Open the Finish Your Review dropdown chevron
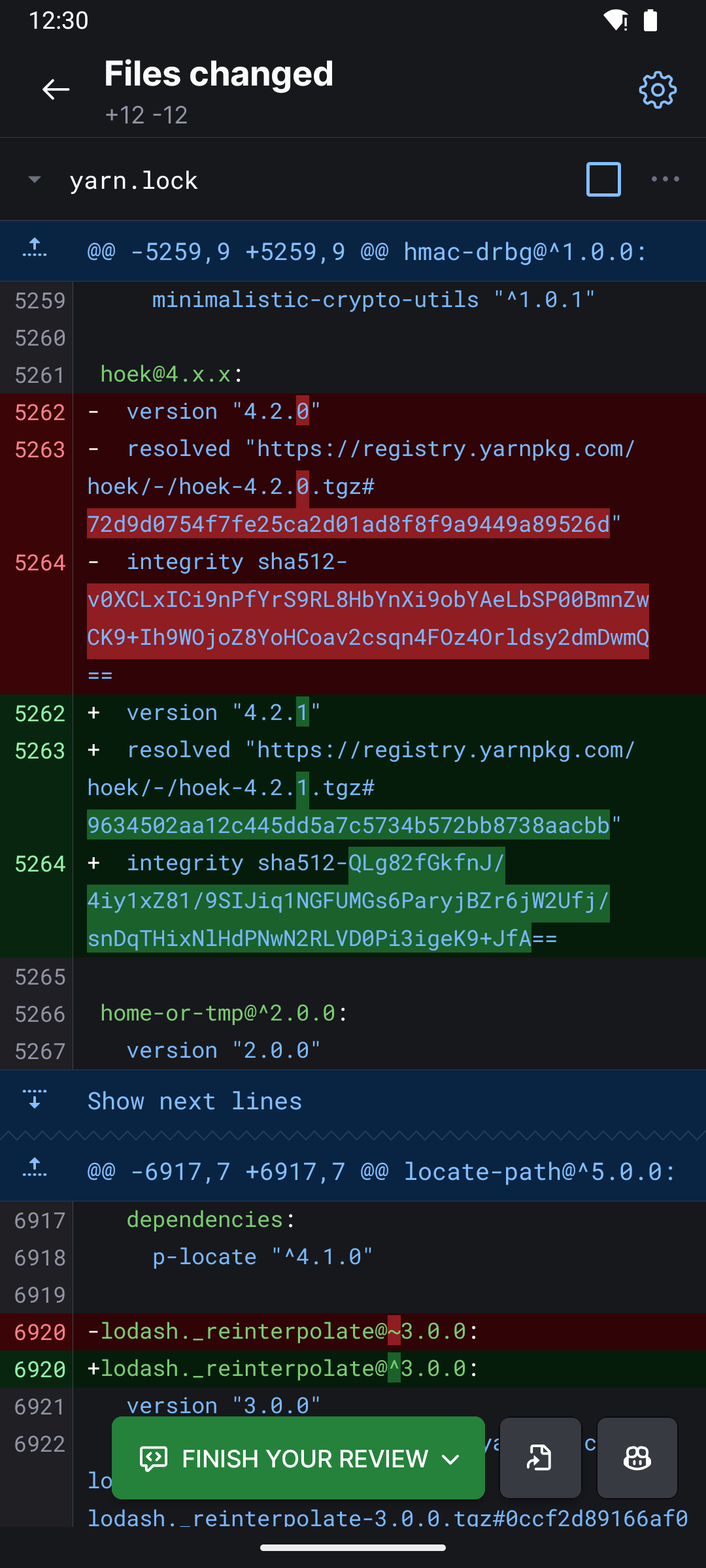 pyautogui.click(x=451, y=1459)
